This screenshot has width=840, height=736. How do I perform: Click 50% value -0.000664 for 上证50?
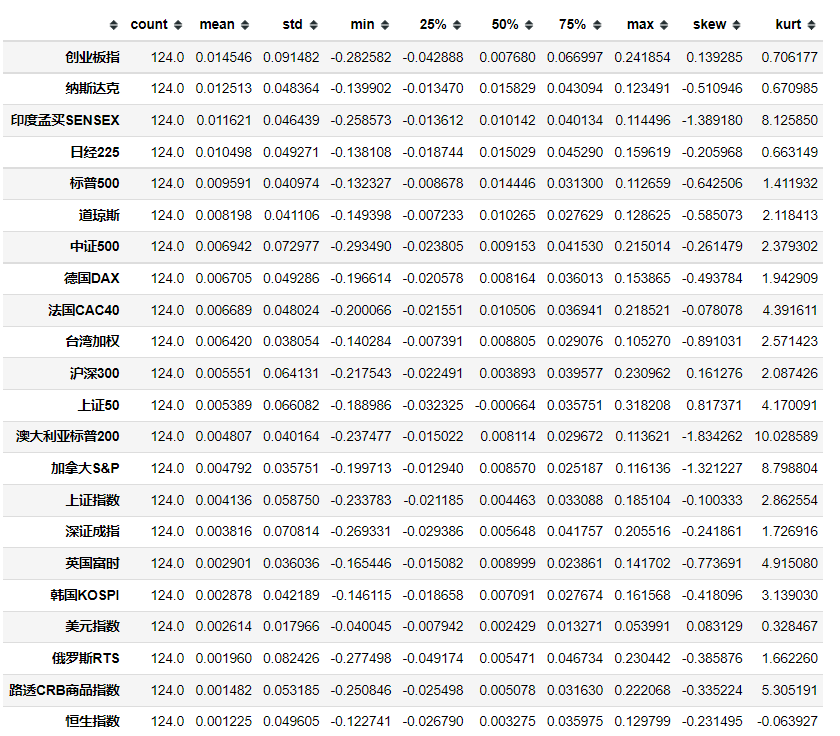click(505, 405)
